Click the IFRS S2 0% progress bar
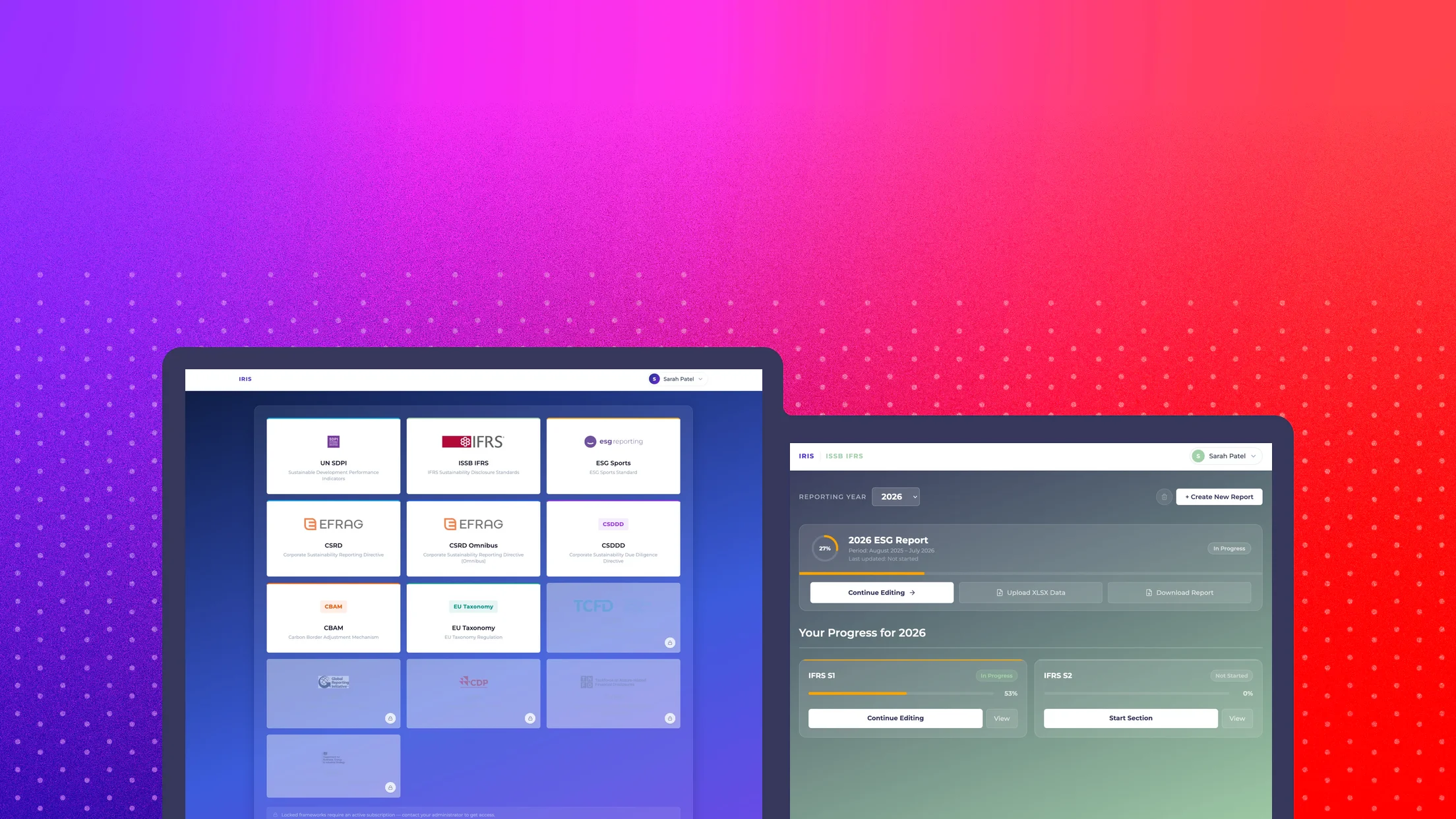Viewport: 1456px width, 819px height. coord(1136,694)
